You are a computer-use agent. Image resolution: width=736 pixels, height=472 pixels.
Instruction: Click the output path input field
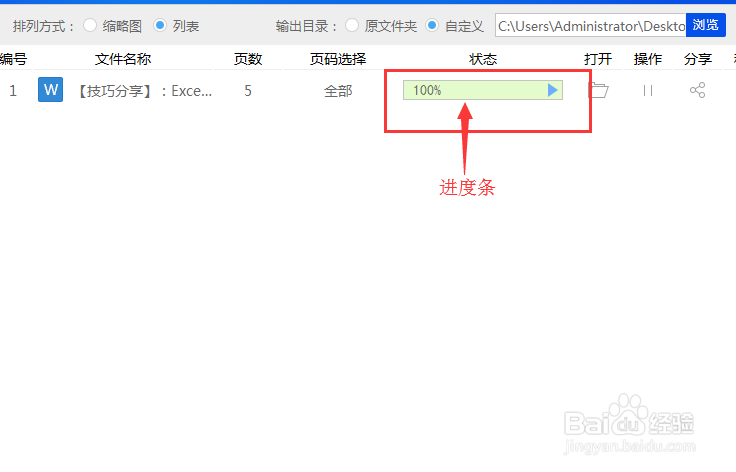click(590, 25)
